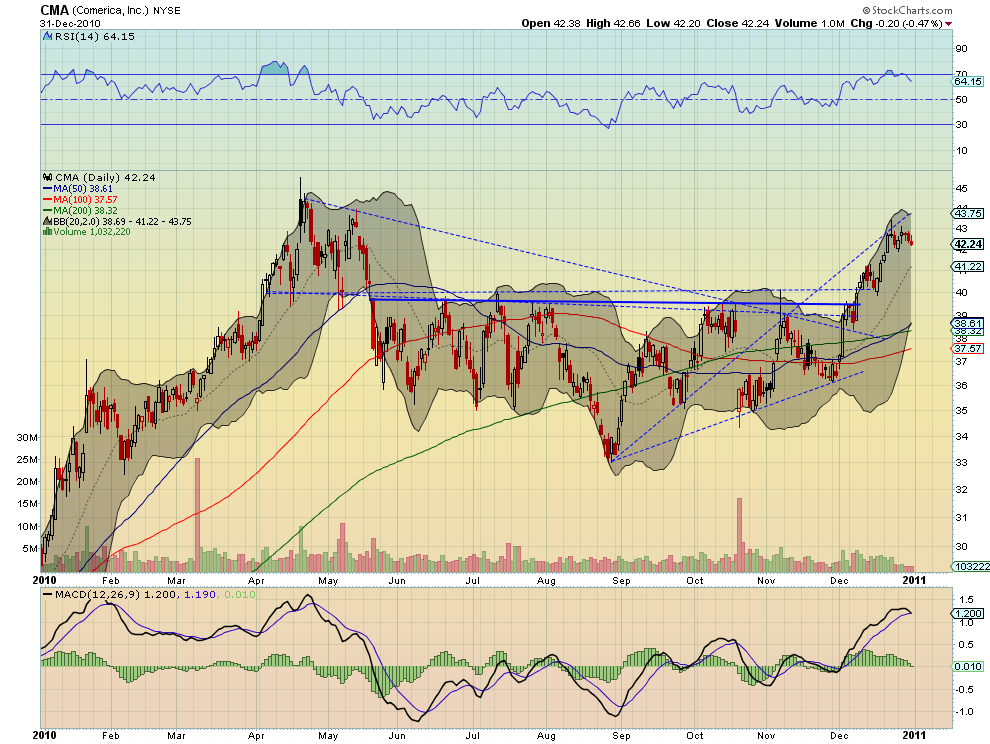Click the 30M label on the volume axis
Screen dimensions: 990x744
point(27,437)
